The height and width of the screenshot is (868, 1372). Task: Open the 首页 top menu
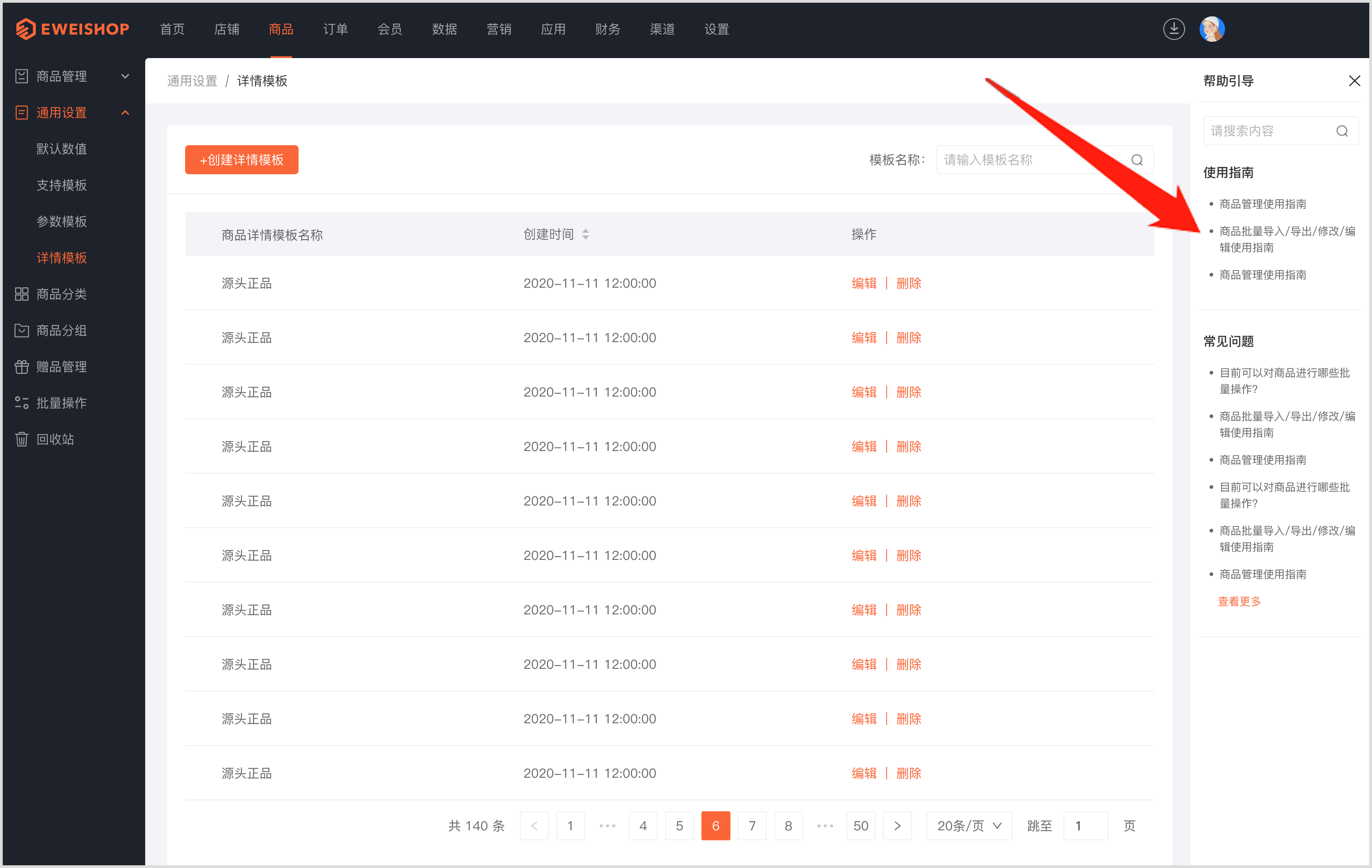click(x=172, y=29)
